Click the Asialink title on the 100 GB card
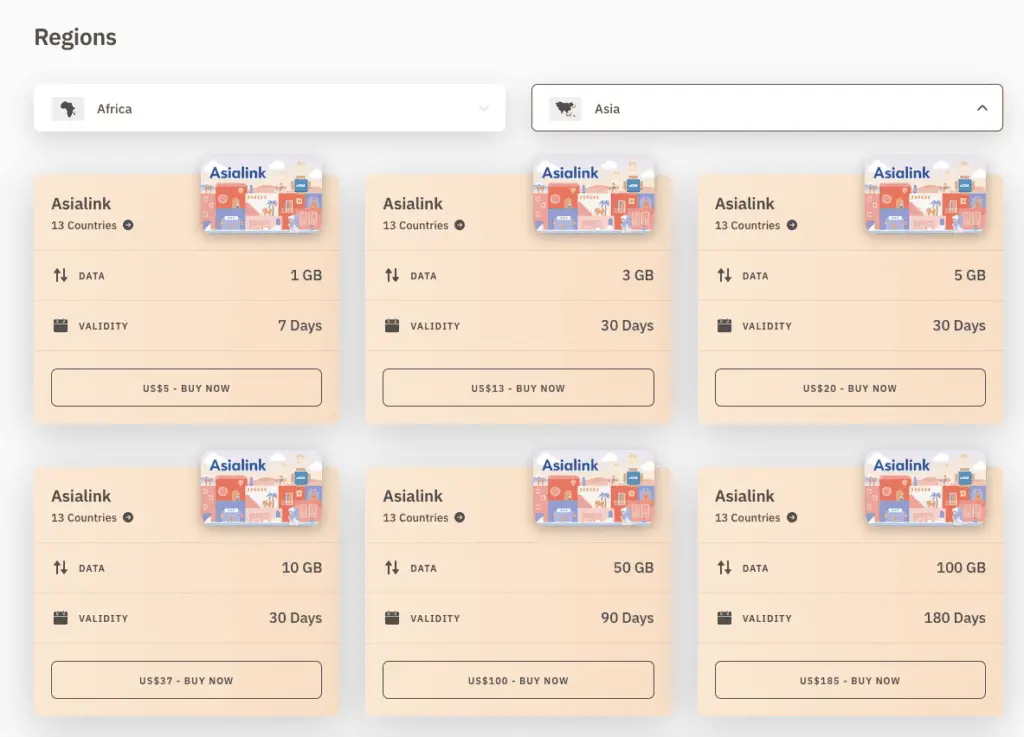The image size is (1024, 737). [744, 496]
